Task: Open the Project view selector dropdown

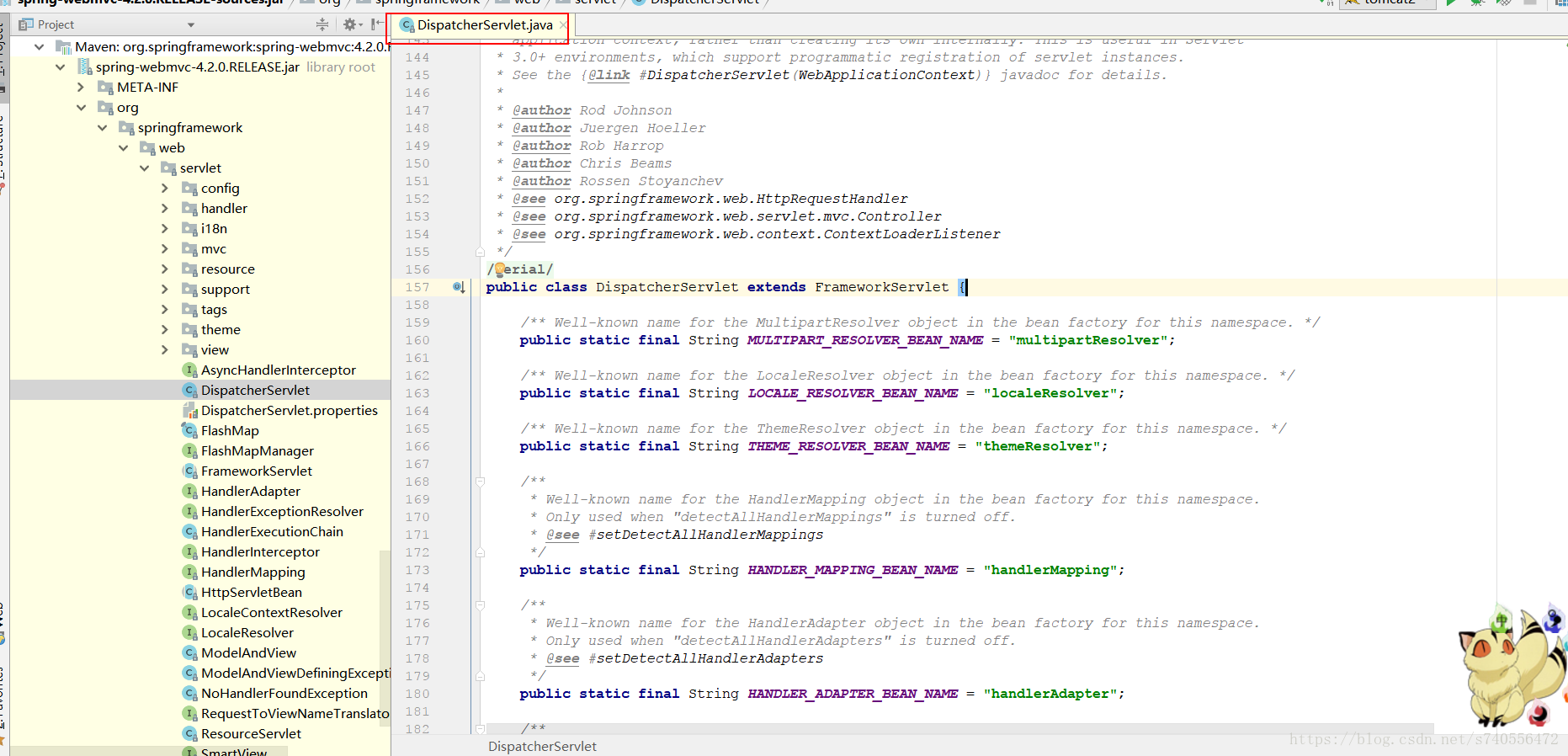Action: point(191,25)
